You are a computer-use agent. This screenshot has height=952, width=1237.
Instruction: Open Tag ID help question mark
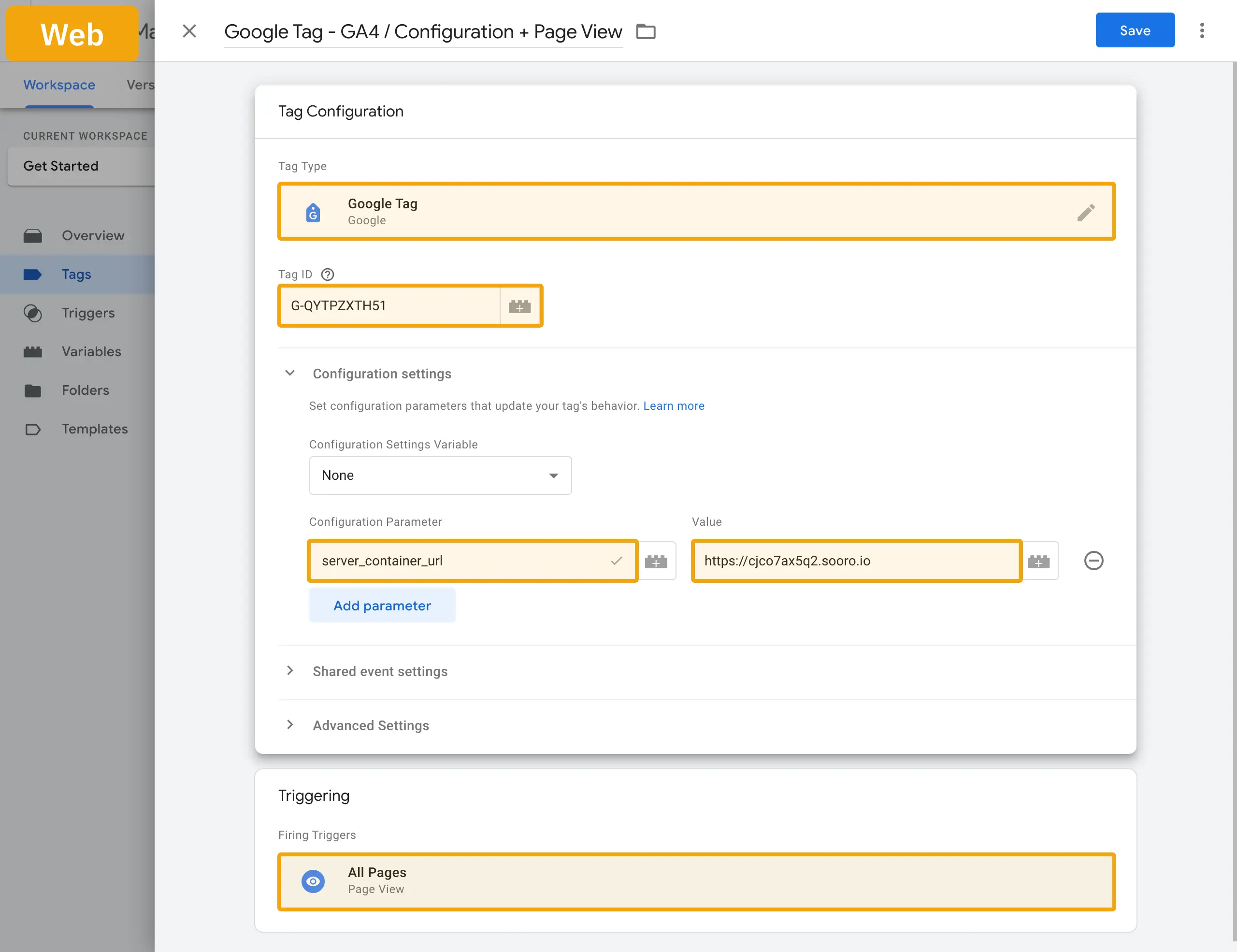coord(328,274)
